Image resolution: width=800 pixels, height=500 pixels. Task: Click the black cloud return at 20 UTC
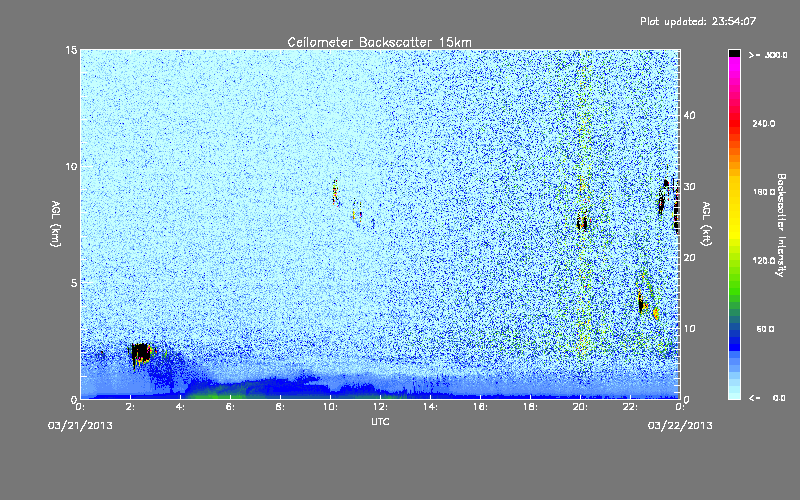[583, 223]
